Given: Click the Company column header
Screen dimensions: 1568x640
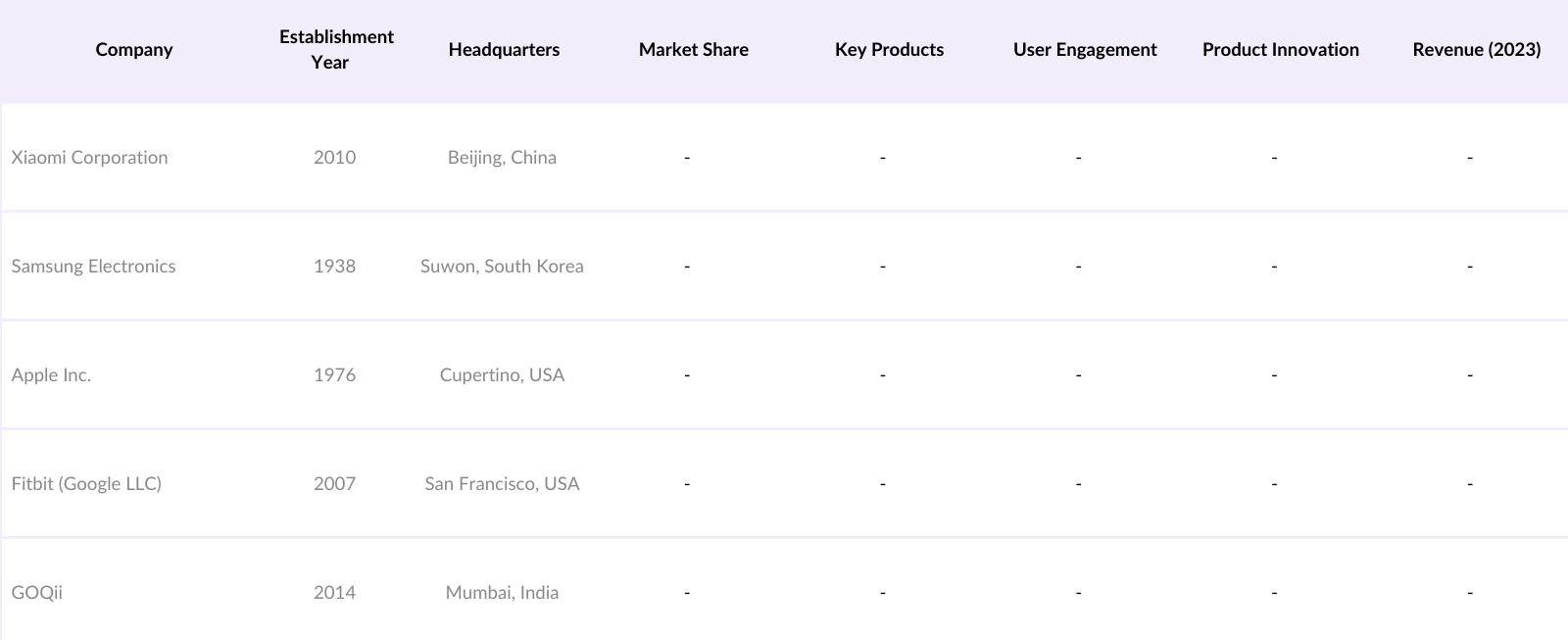Looking at the screenshot, I should pyautogui.click(x=134, y=50).
